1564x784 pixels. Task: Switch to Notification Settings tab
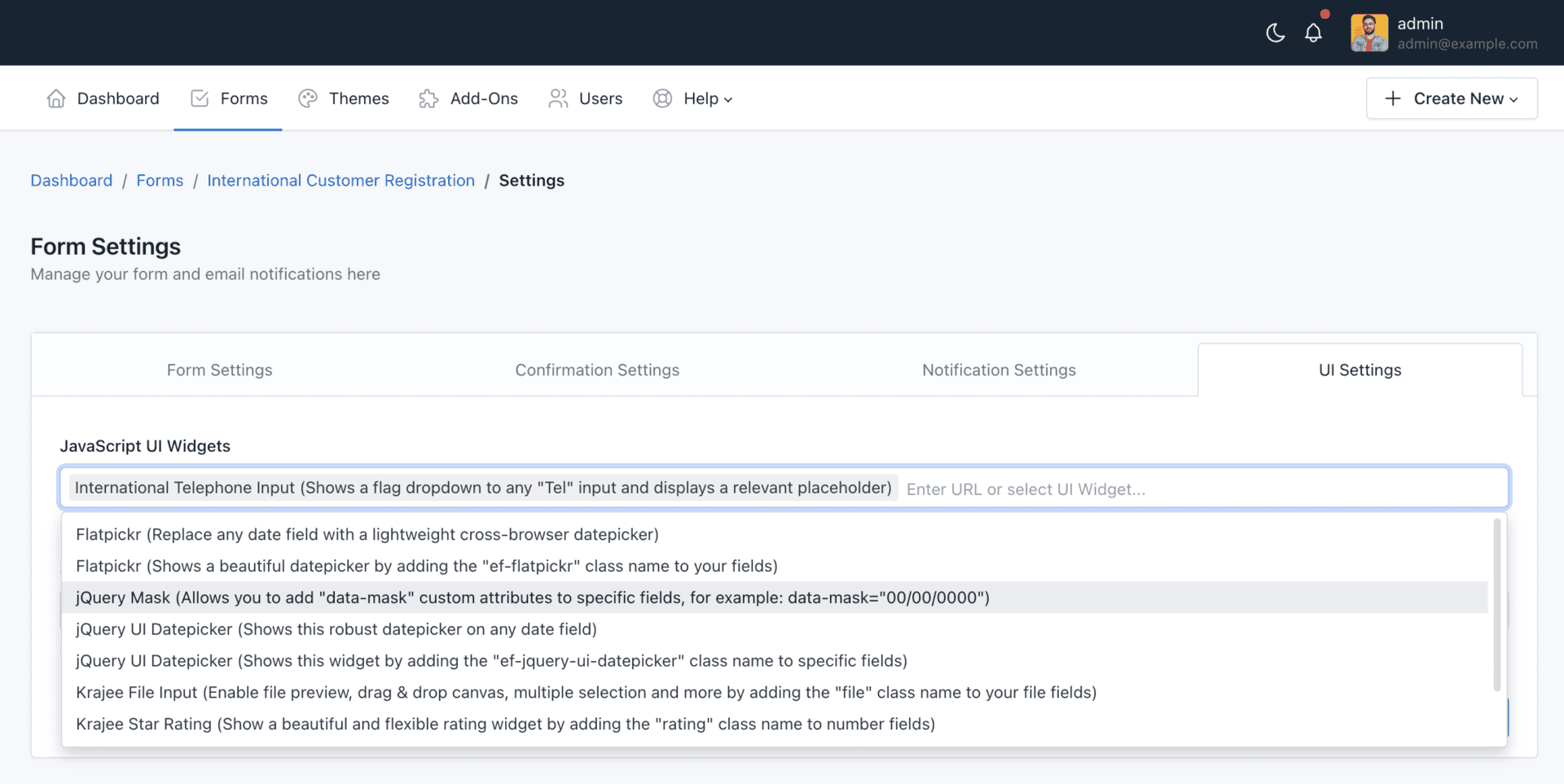click(x=999, y=370)
